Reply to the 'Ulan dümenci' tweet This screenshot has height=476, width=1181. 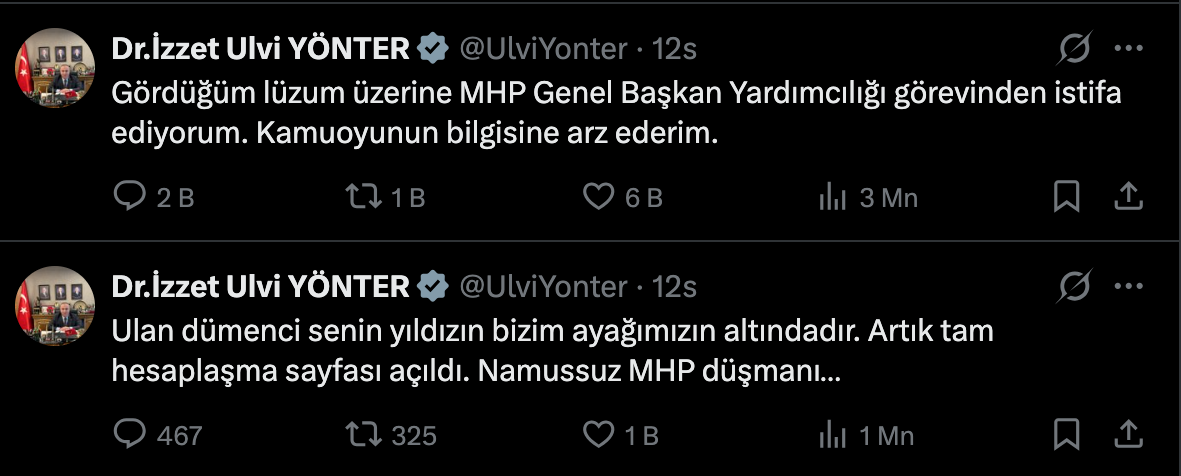point(130,435)
